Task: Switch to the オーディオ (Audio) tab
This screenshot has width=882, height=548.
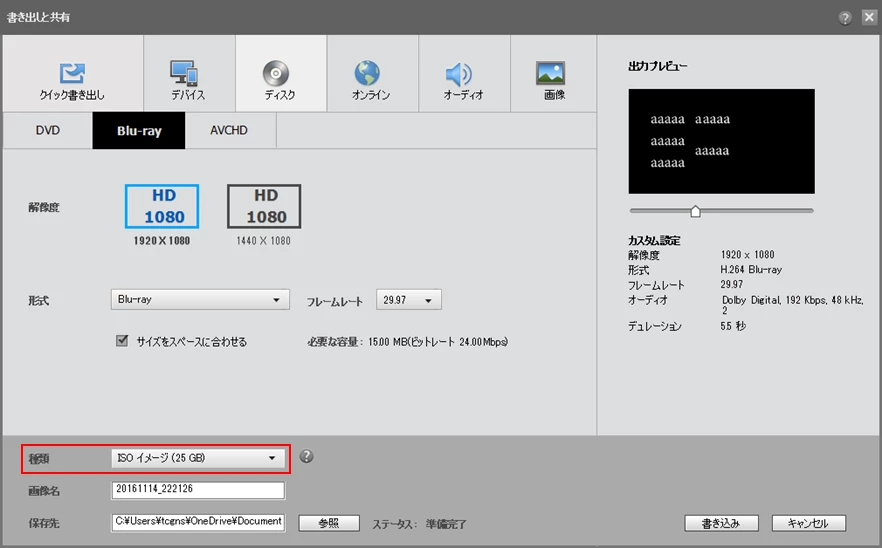Action: [464, 74]
